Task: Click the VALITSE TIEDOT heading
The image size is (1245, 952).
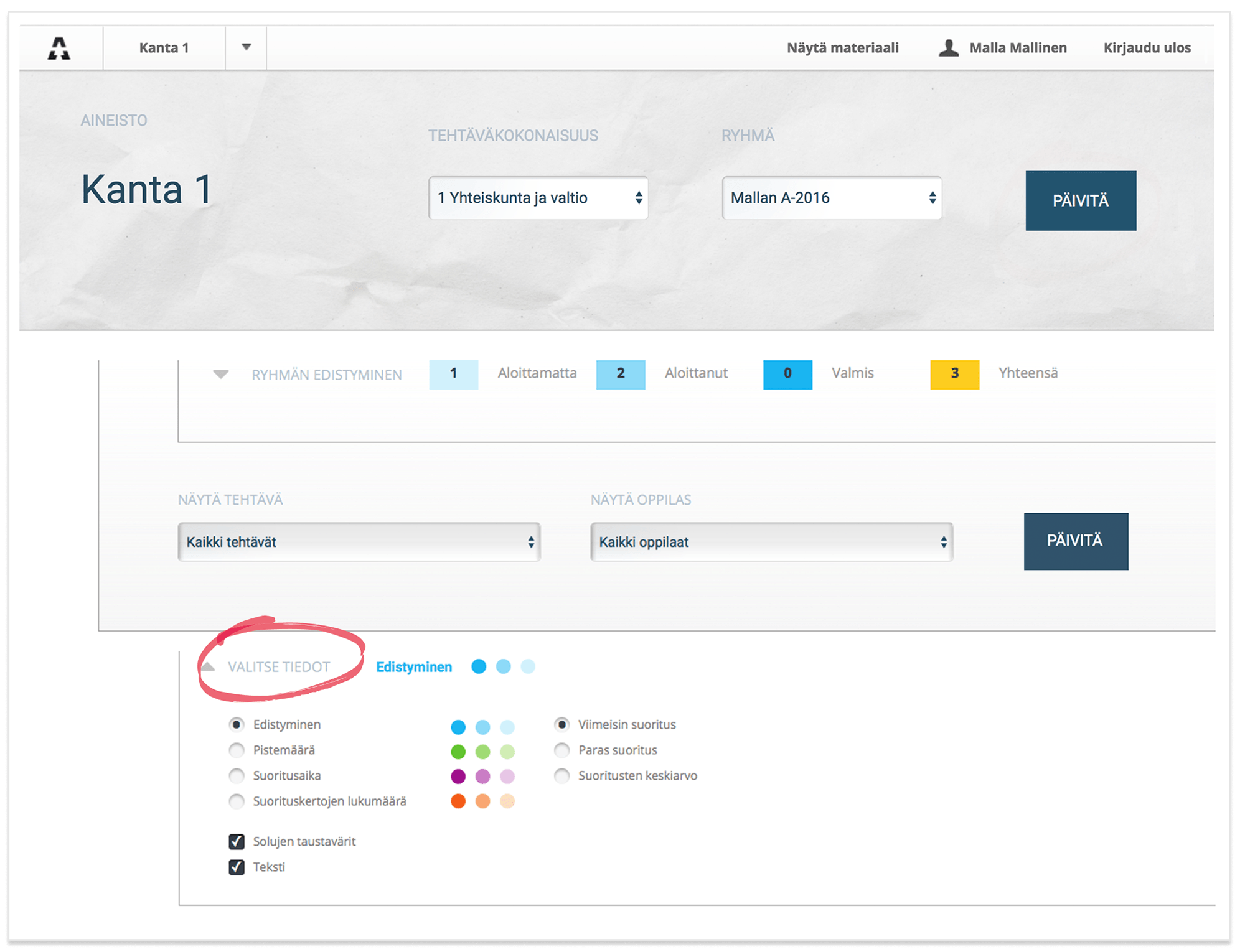Action: (x=279, y=667)
